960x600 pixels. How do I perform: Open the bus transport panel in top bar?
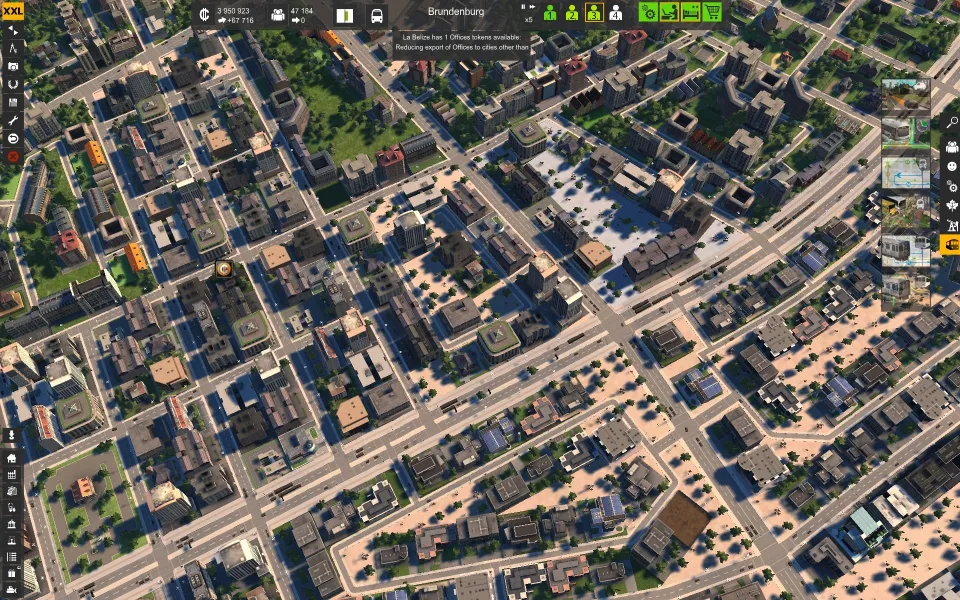point(377,15)
